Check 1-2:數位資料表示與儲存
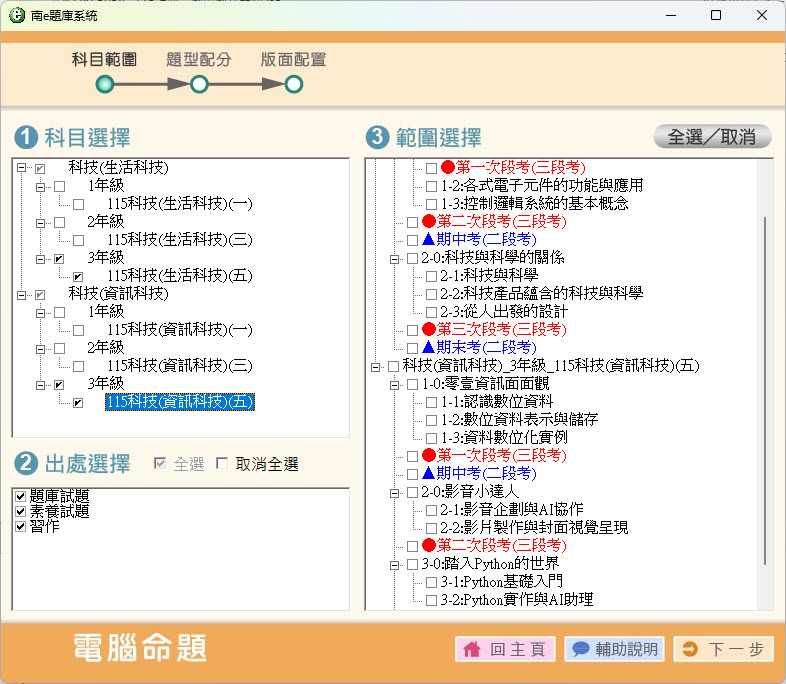The width and height of the screenshot is (786, 684). [431, 420]
